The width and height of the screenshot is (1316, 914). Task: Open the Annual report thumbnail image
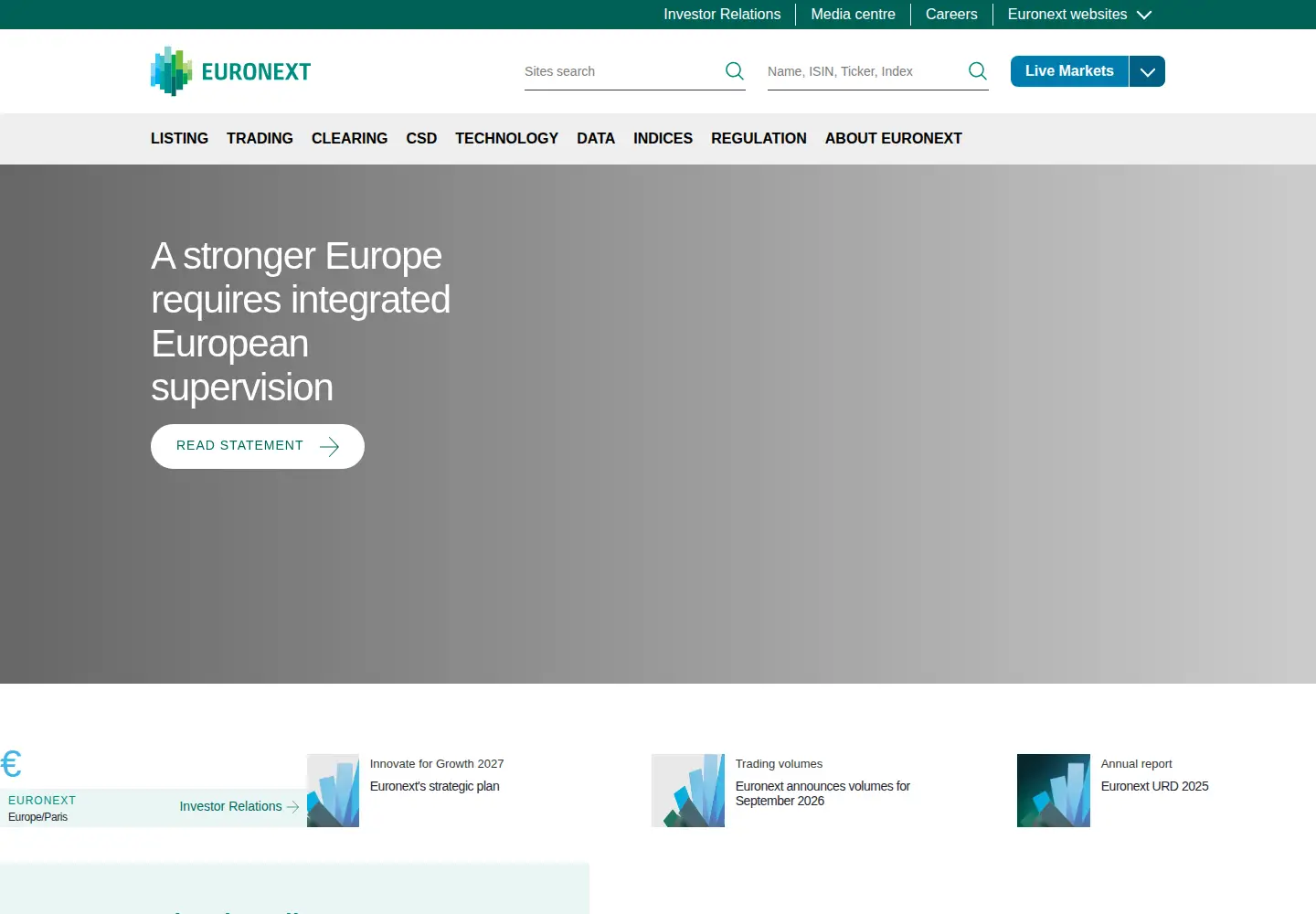(1054, 791)
